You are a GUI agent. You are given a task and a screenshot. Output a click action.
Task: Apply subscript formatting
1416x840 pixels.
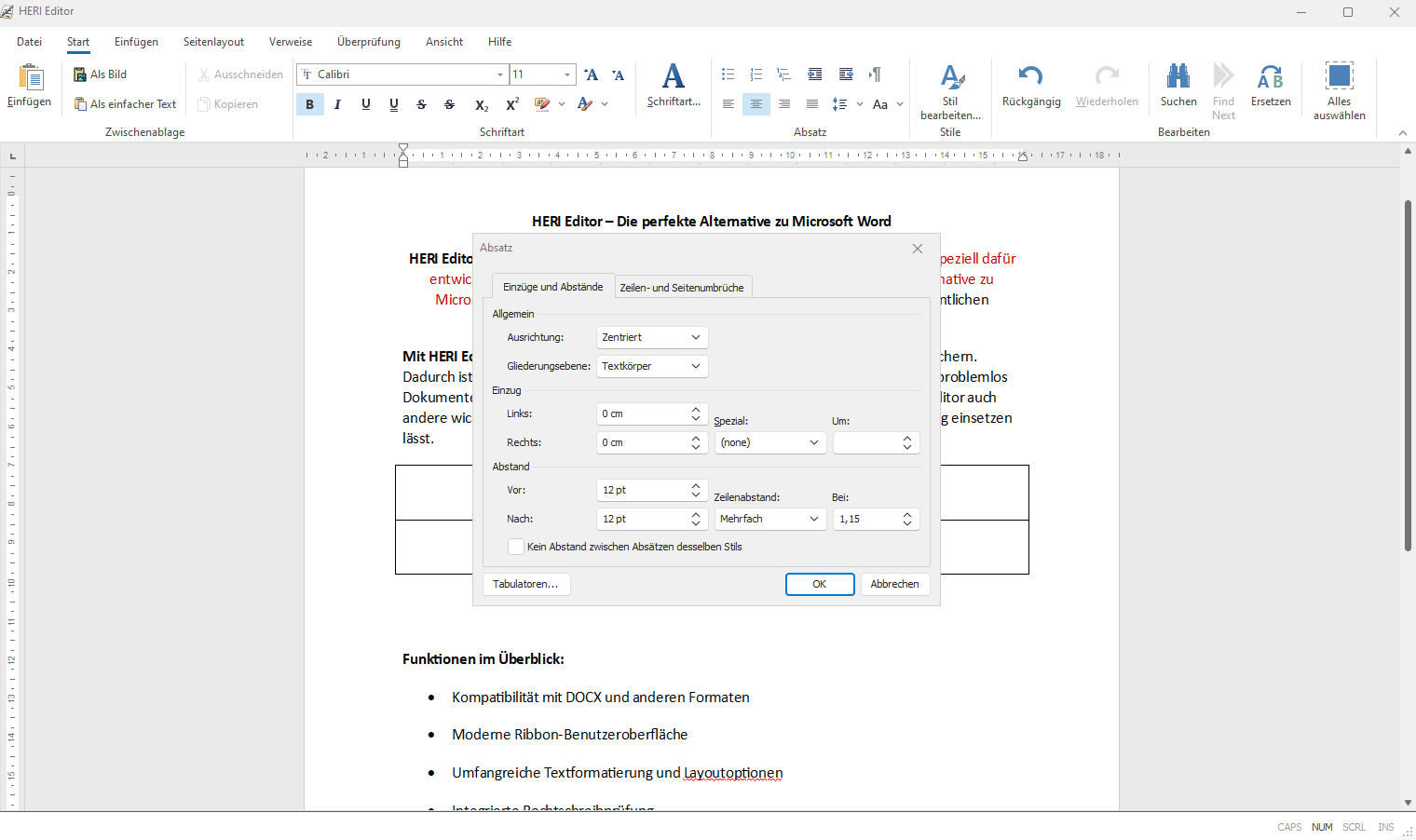481,104
